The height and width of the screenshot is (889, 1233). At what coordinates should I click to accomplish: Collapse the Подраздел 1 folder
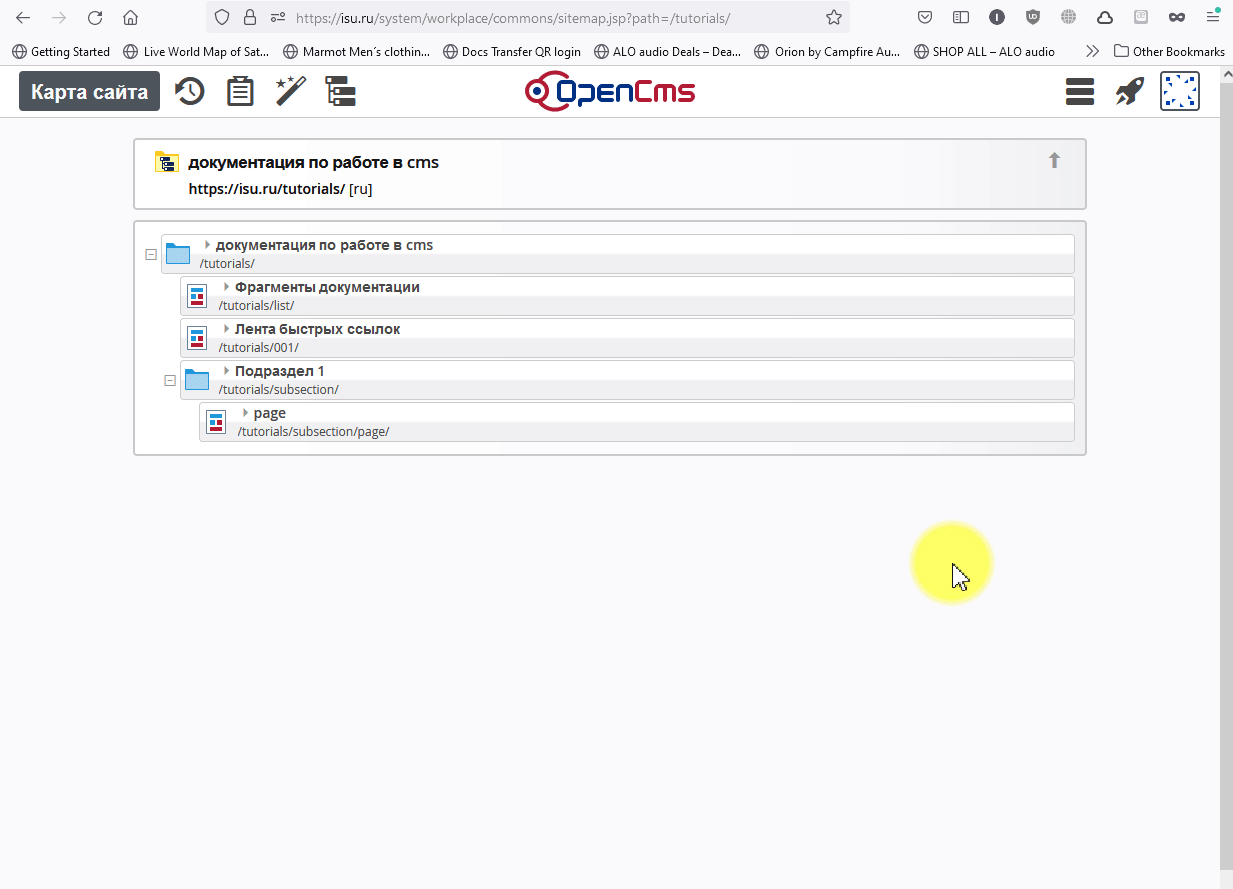(170, 381)
